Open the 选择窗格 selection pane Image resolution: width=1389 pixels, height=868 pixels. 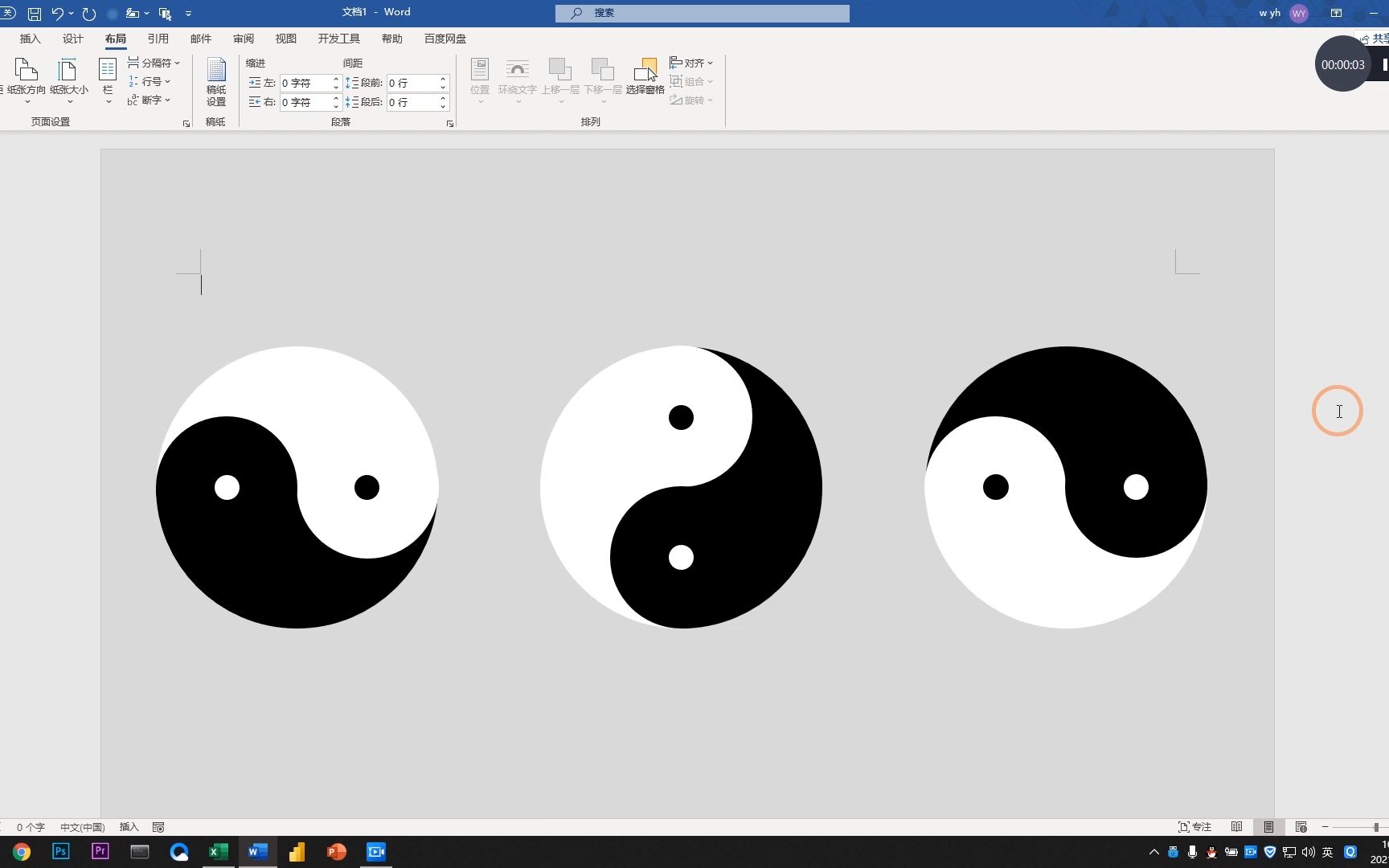click(x=645, y=76)
